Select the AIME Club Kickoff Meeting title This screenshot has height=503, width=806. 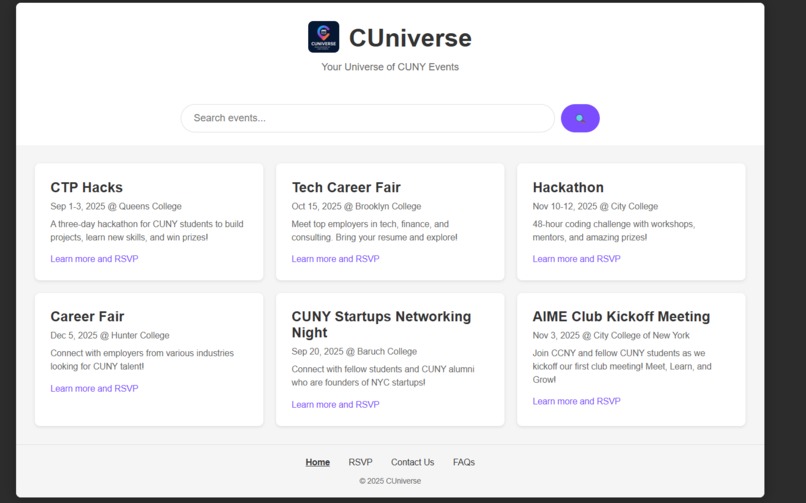tap(621, 316)
